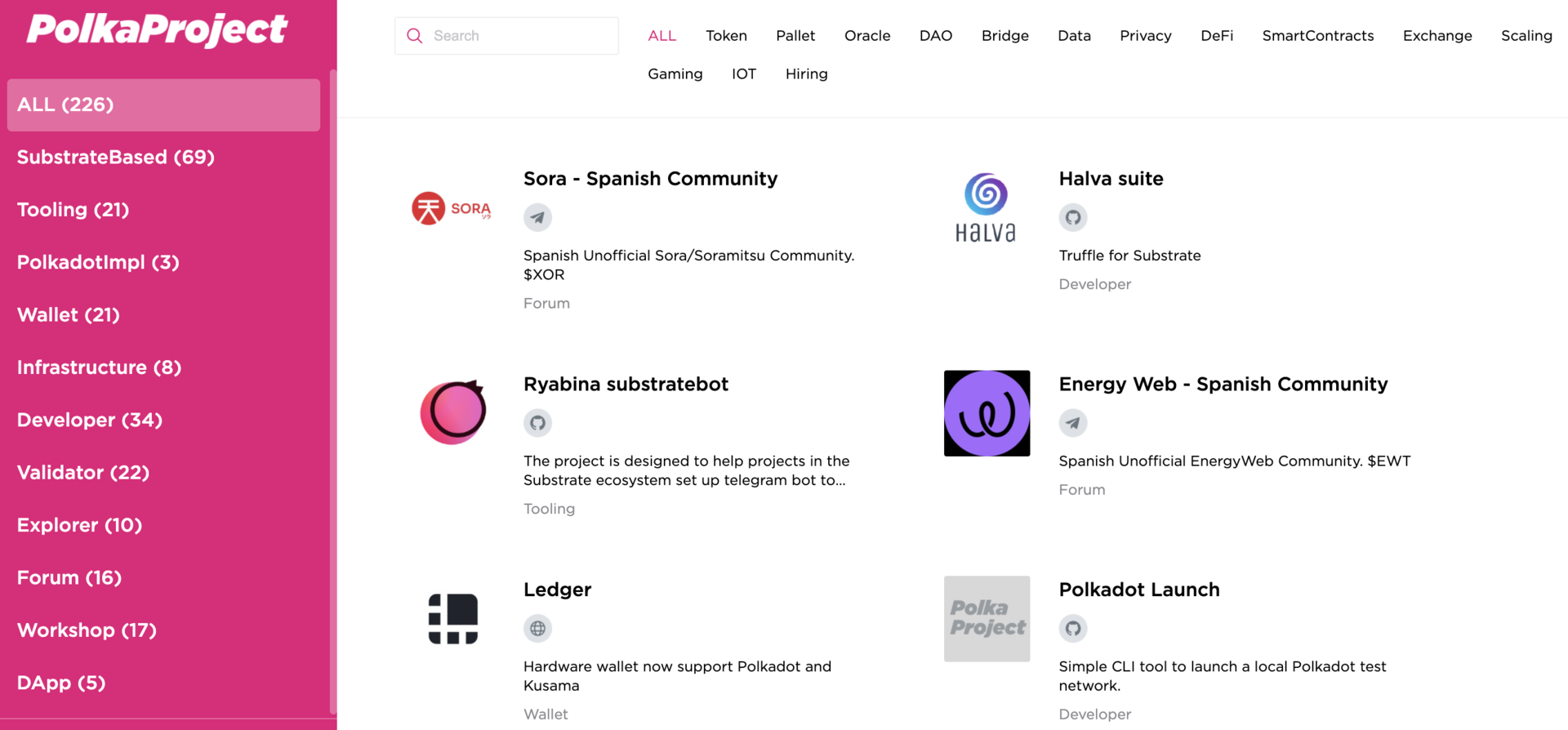The width and height of the screenshot is (1568, 730).
Task: Click the search magnifier icon
Action: [415, 36]
